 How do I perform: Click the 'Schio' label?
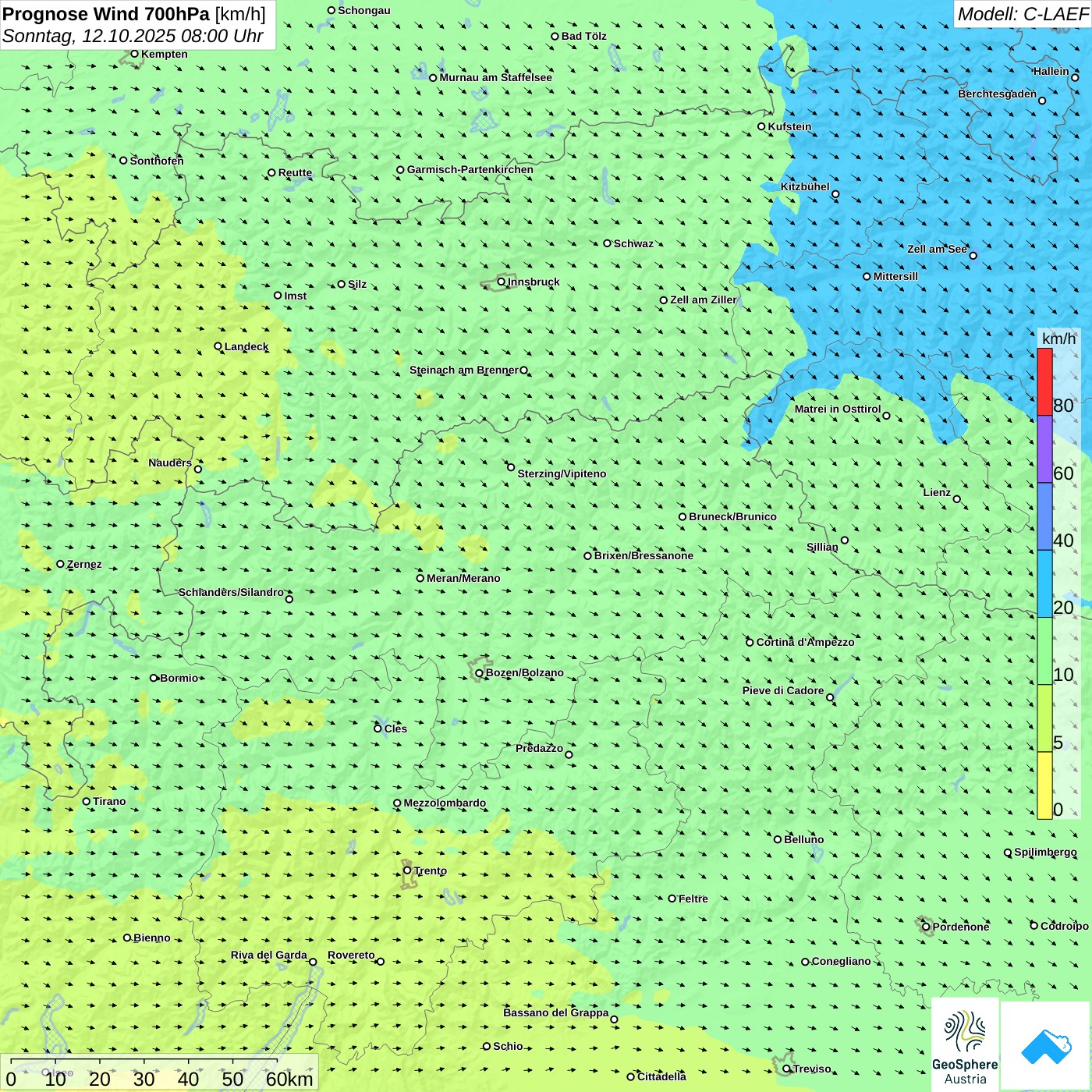pos(508,1046)
